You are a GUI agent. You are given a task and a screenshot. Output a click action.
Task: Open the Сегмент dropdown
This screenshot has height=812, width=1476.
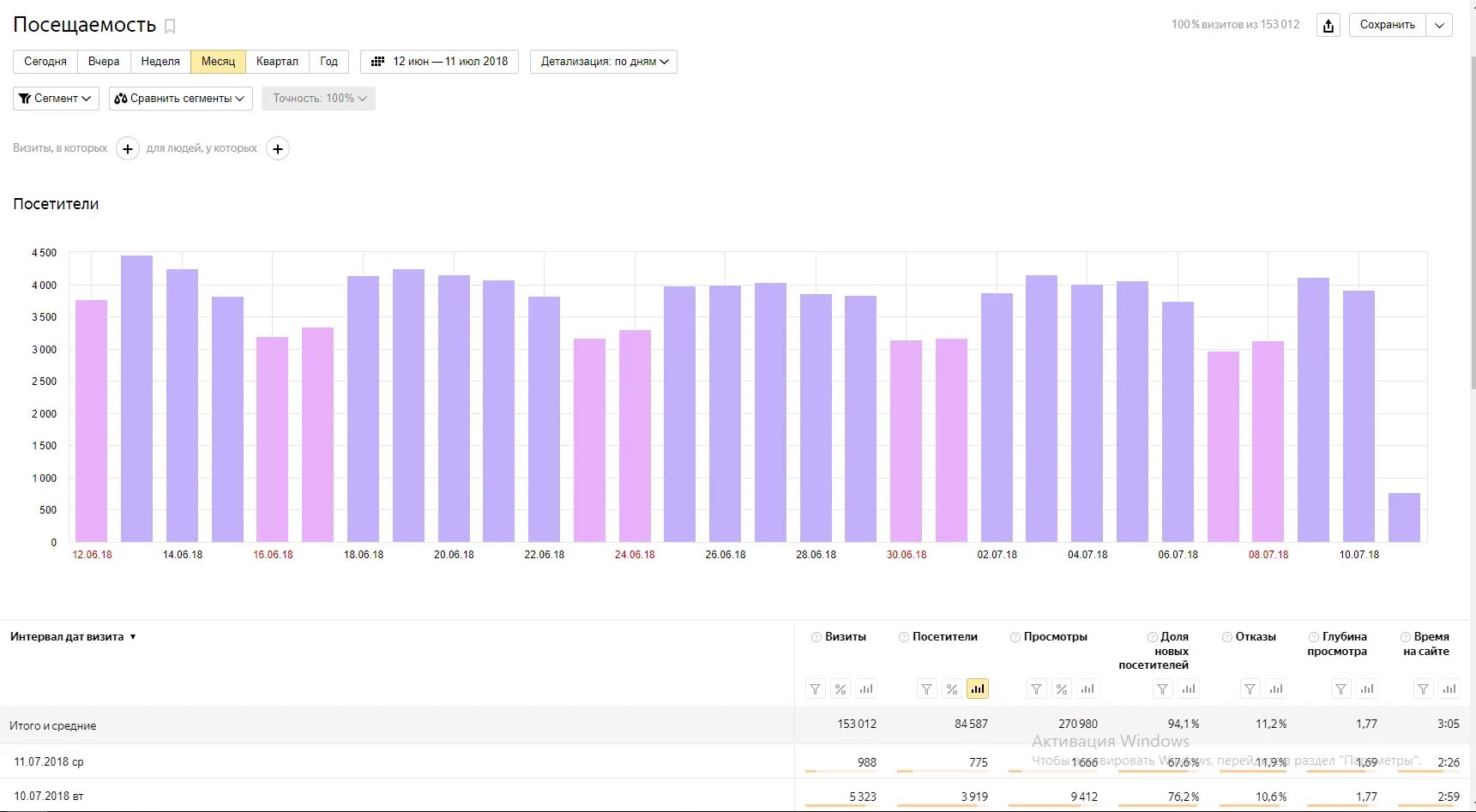[57, 99]
